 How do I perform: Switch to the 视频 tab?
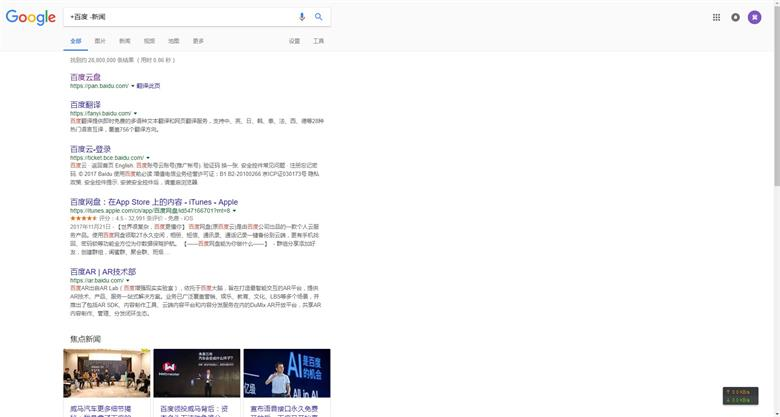pos(149,41)
